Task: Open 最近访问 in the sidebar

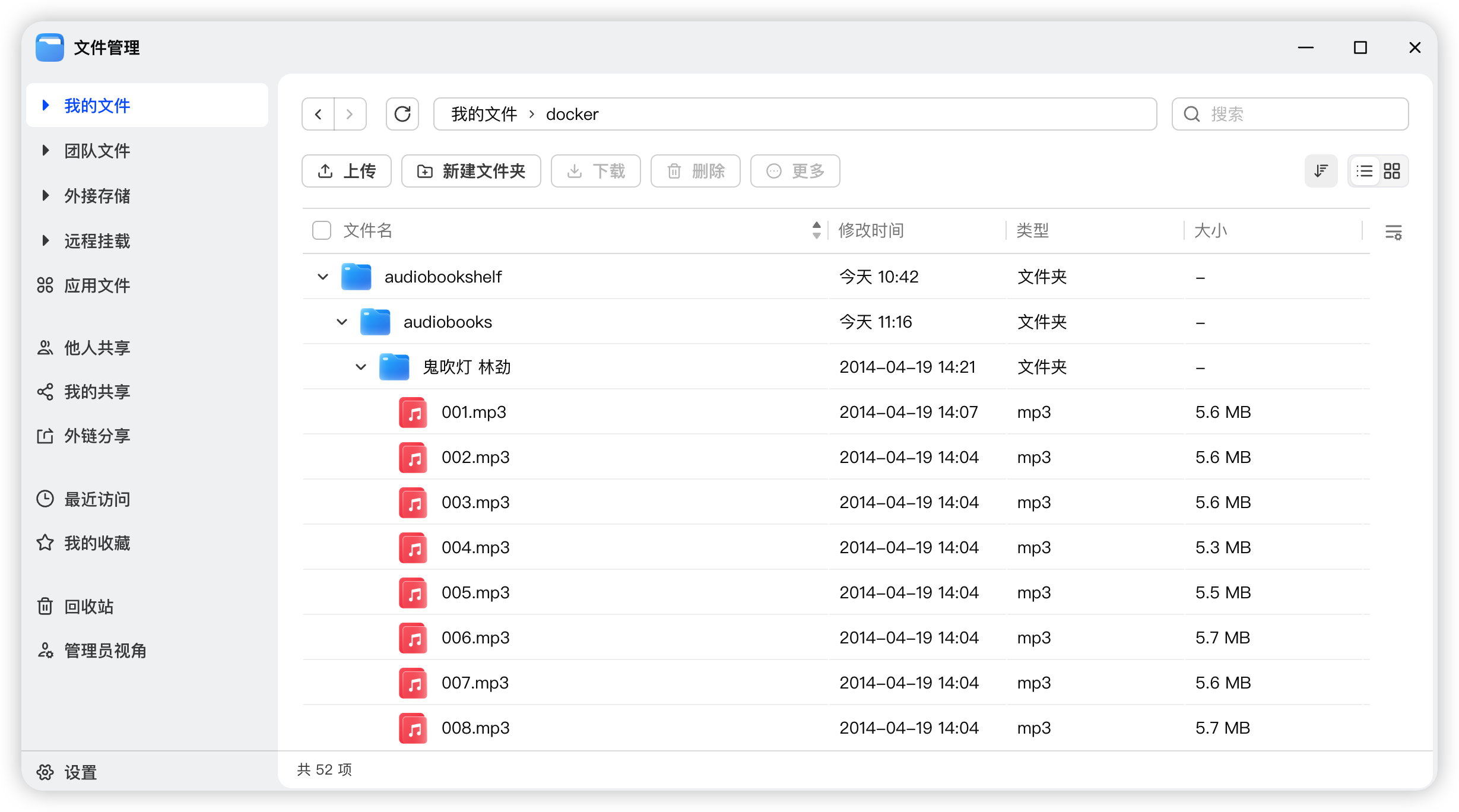Action: pyautogui.click(x=96, y=499)
